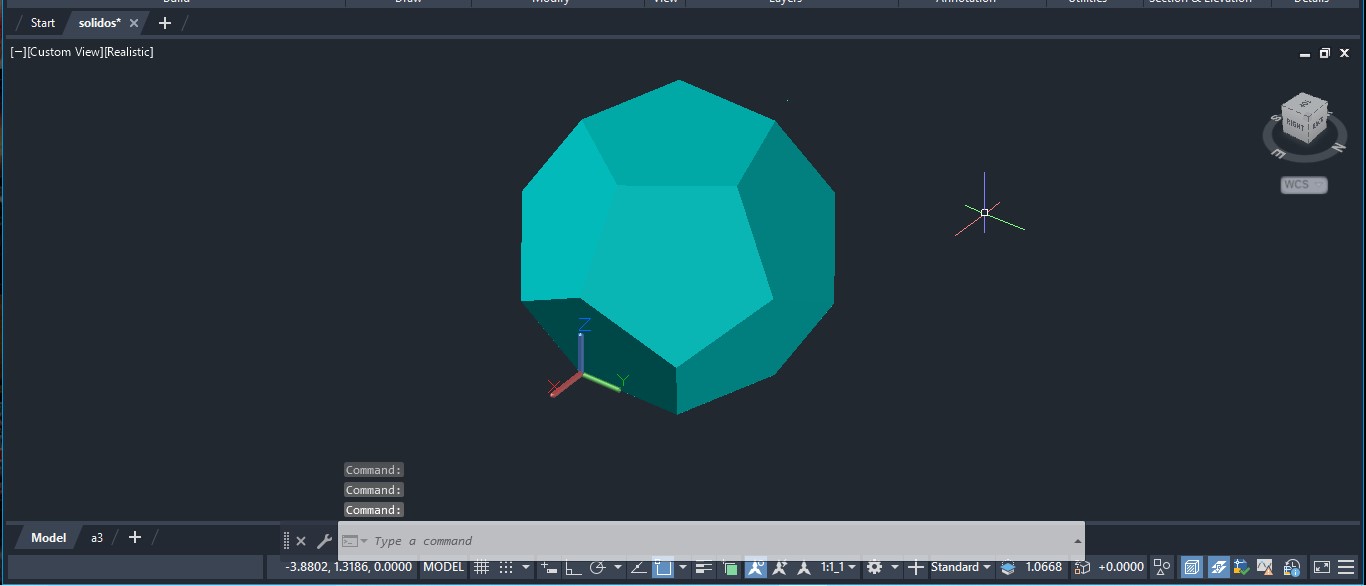
Task: Click the annotation scale sync icon
Action: coord(803,567)
